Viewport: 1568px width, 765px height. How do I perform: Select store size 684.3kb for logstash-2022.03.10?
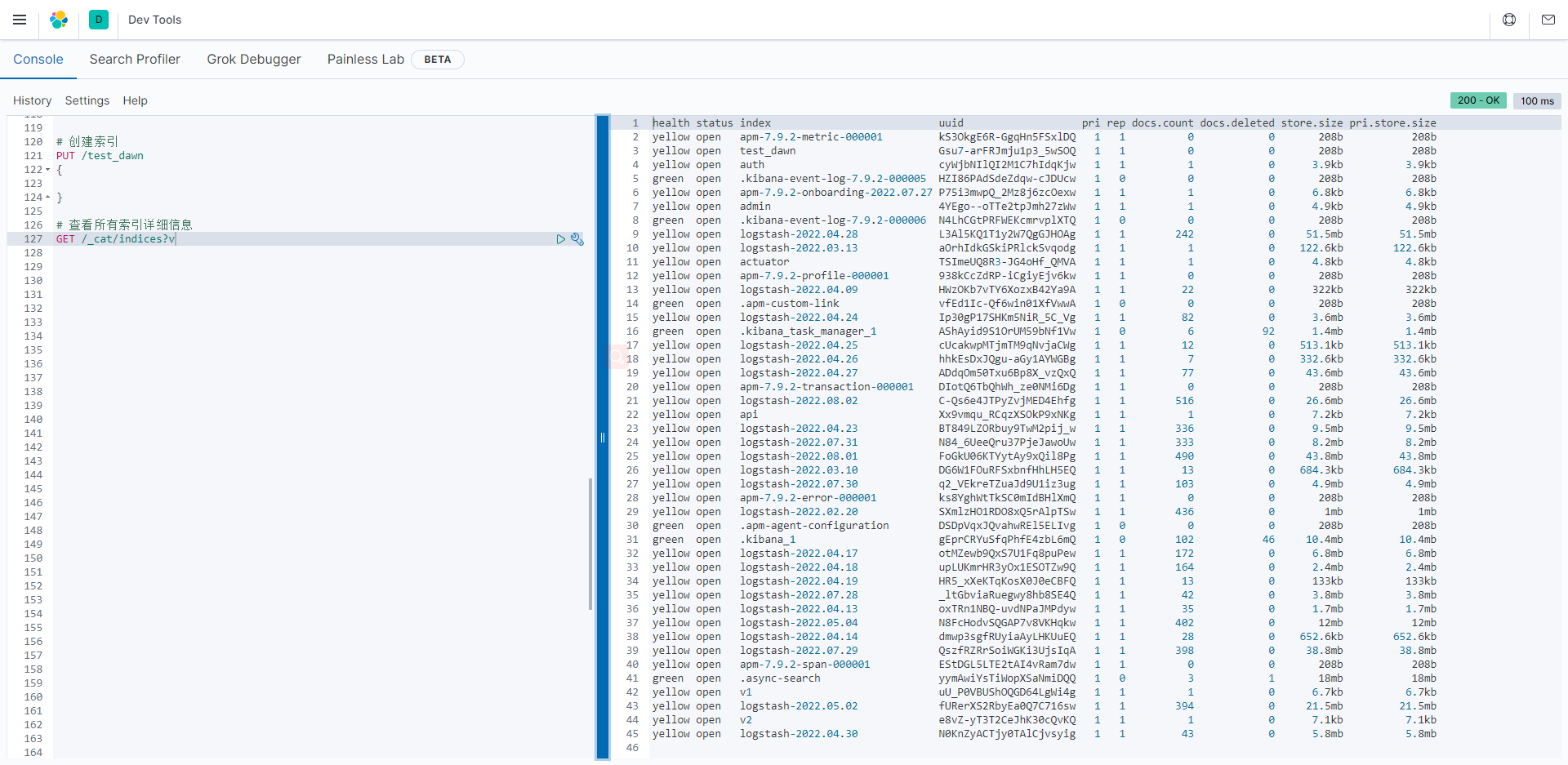(x=1321, y=470)
